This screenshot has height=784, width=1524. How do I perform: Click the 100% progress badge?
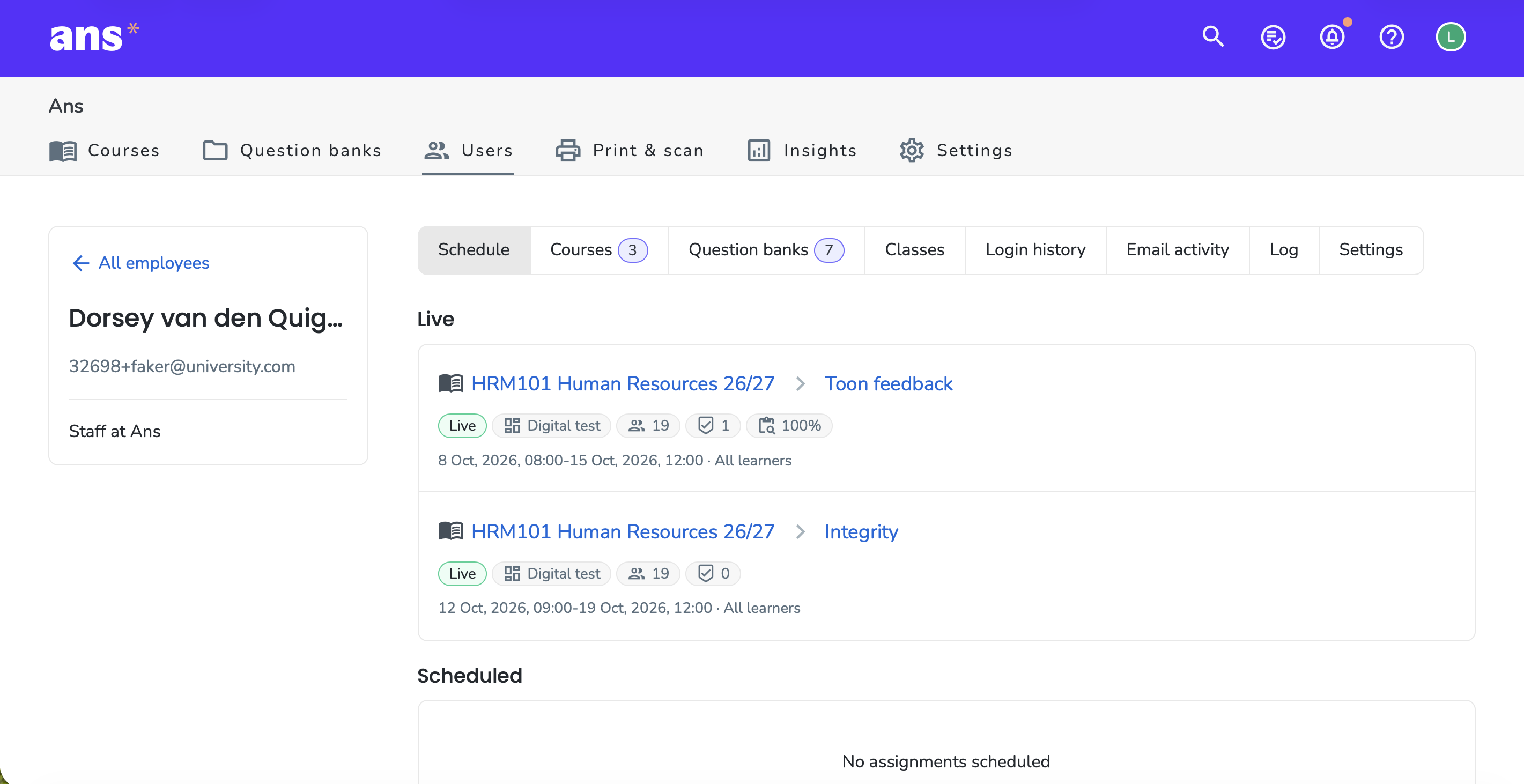point(789,425)
